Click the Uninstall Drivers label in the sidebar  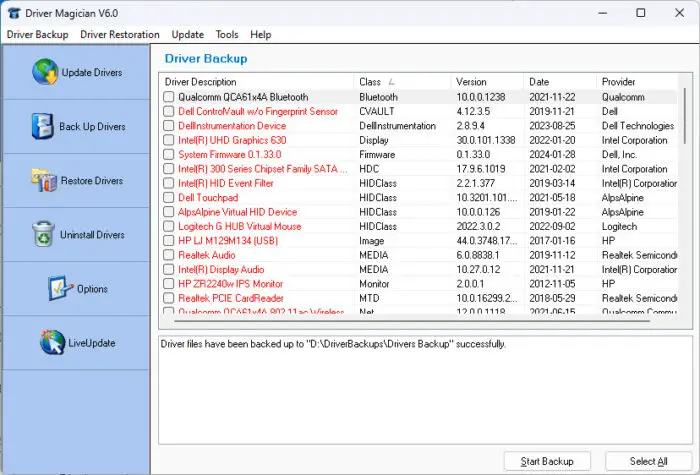92,234
